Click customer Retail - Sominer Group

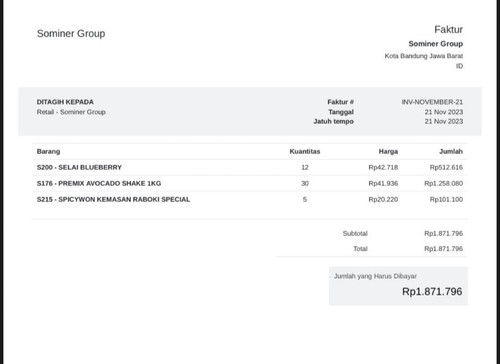(x=71, y=112)
